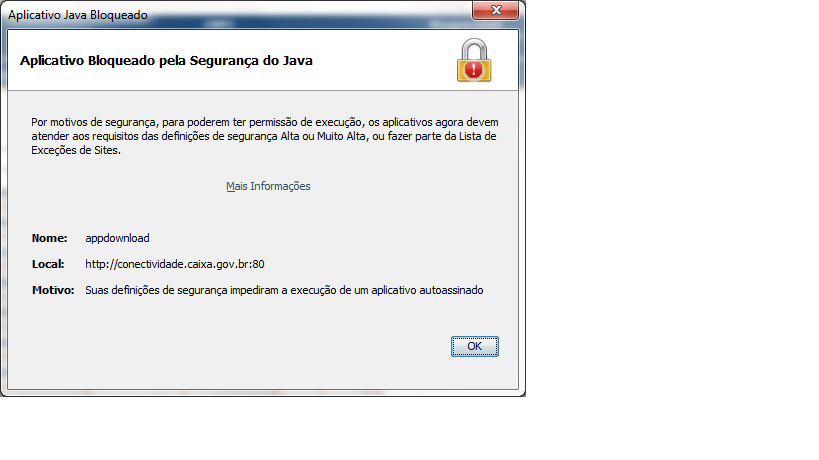Click the red exclamation mark on padlock
The image size is (819, 460).
[473, 70]
